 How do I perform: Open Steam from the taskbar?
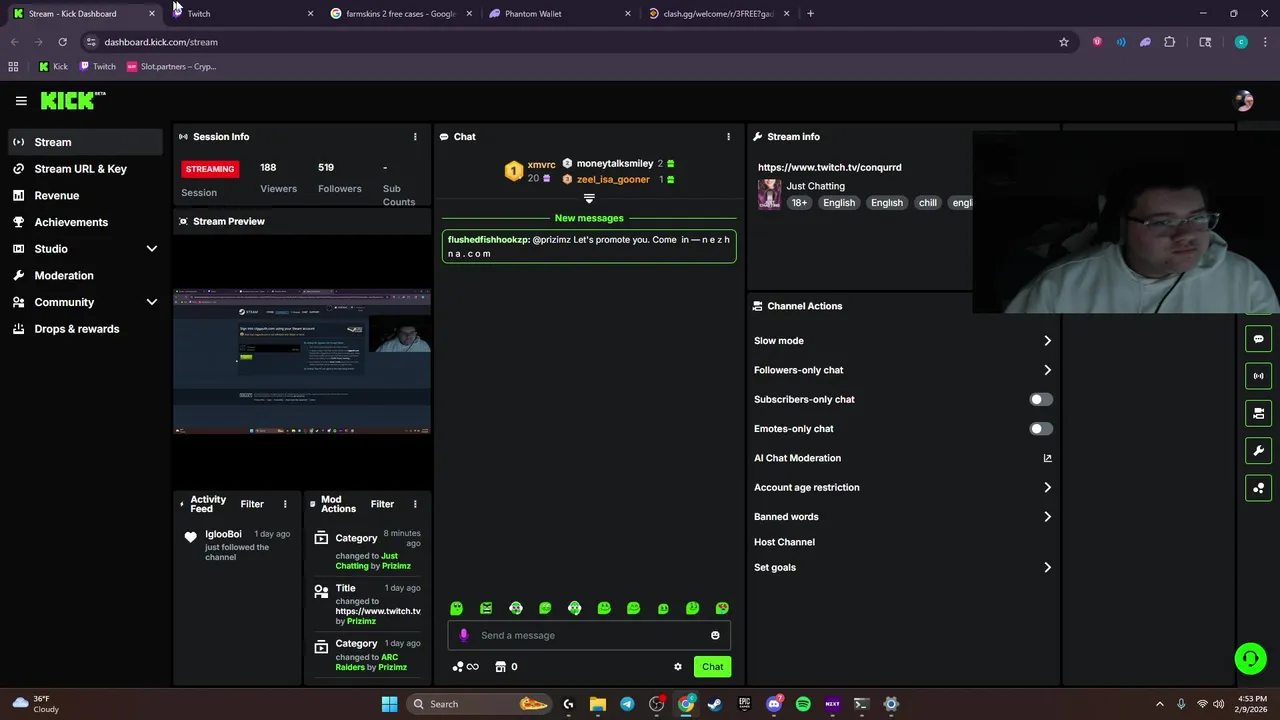(715, 704)
